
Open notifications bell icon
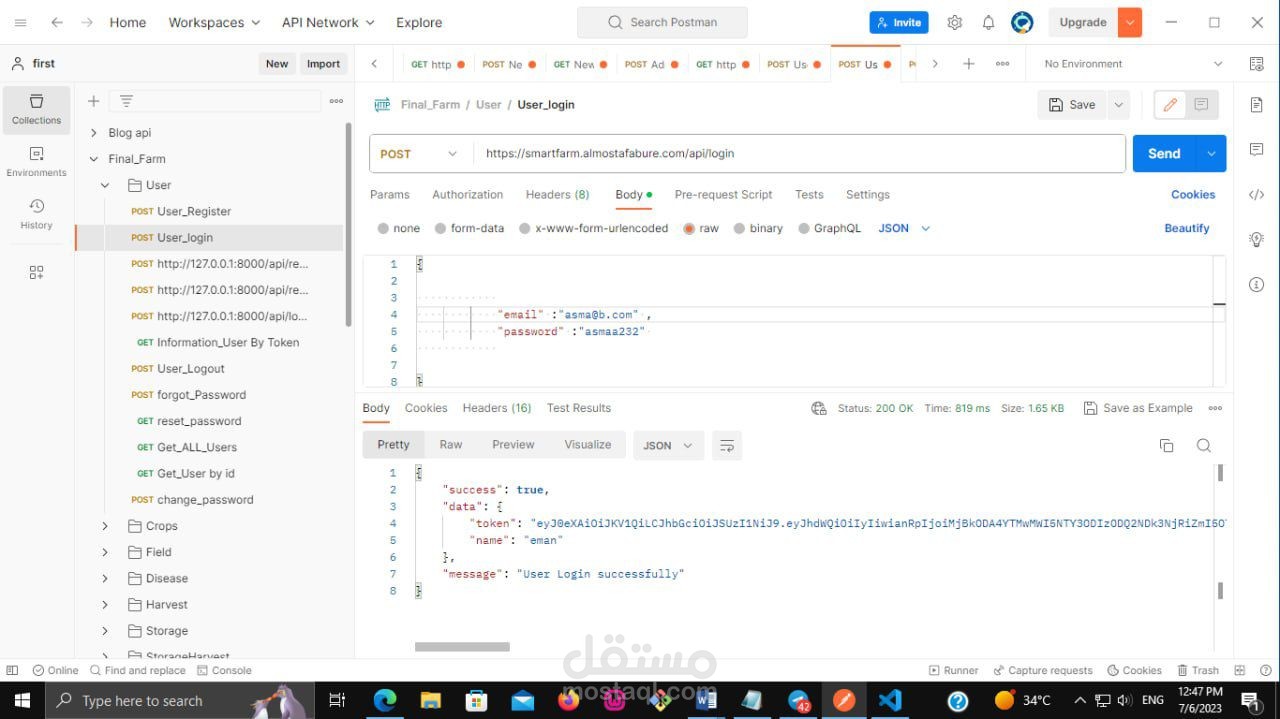tap(988, 22)
